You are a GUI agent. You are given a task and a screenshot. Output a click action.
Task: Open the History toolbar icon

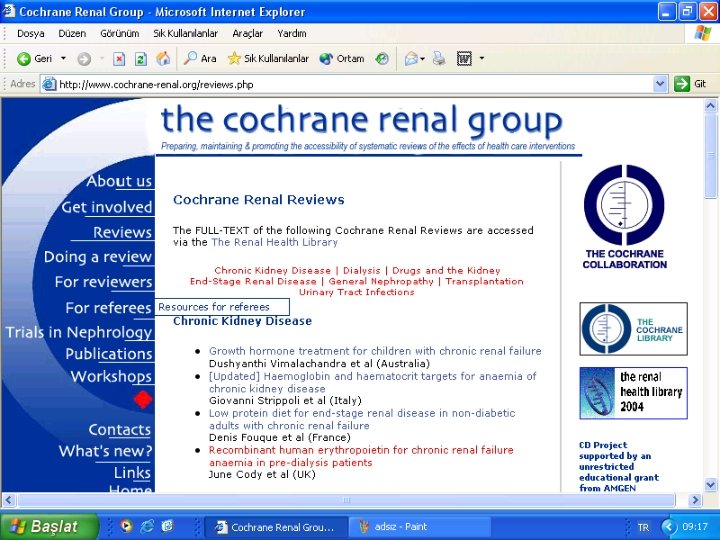(x=382, y=58)
